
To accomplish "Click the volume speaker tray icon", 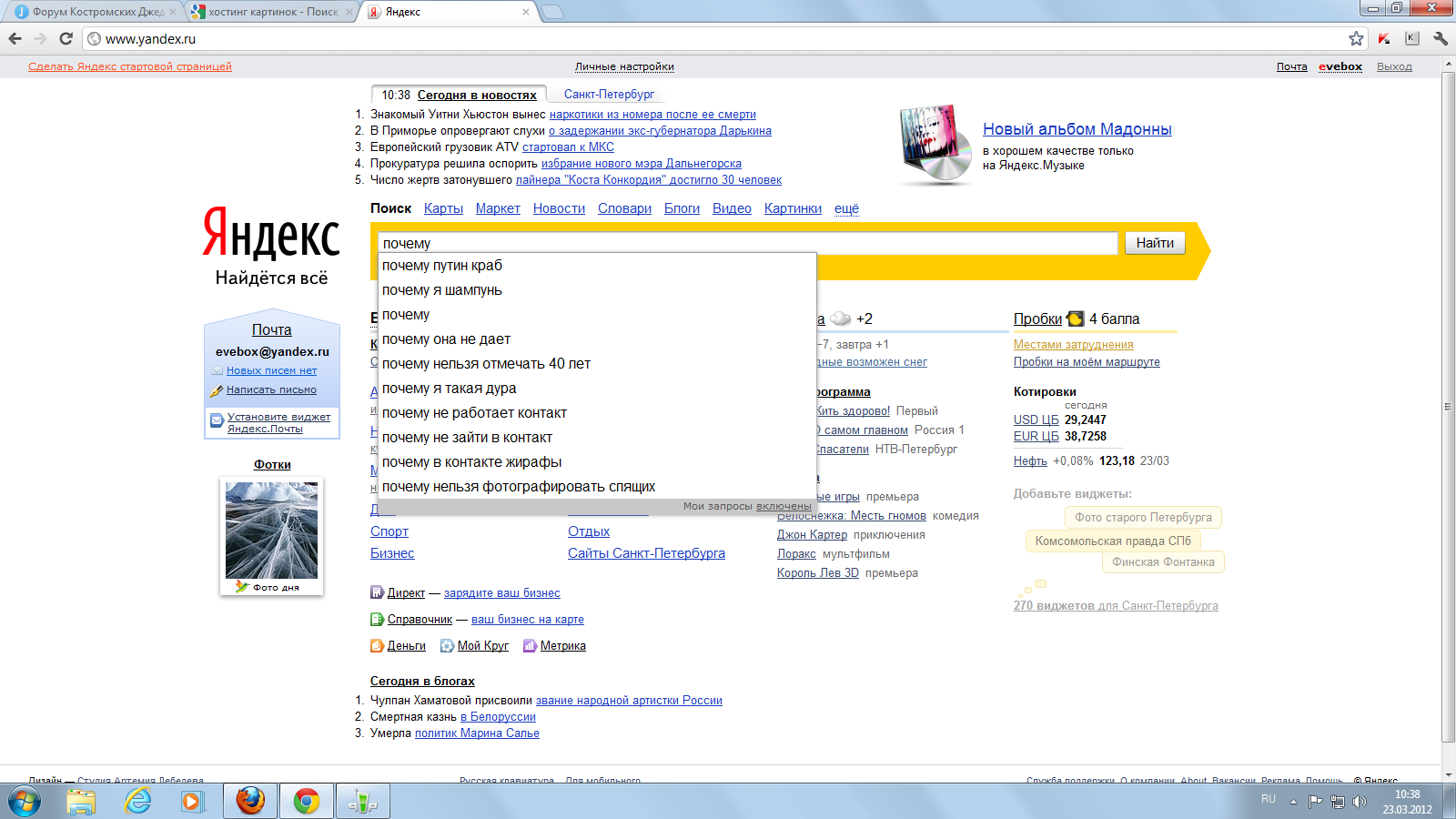I will pos(1360,802).
